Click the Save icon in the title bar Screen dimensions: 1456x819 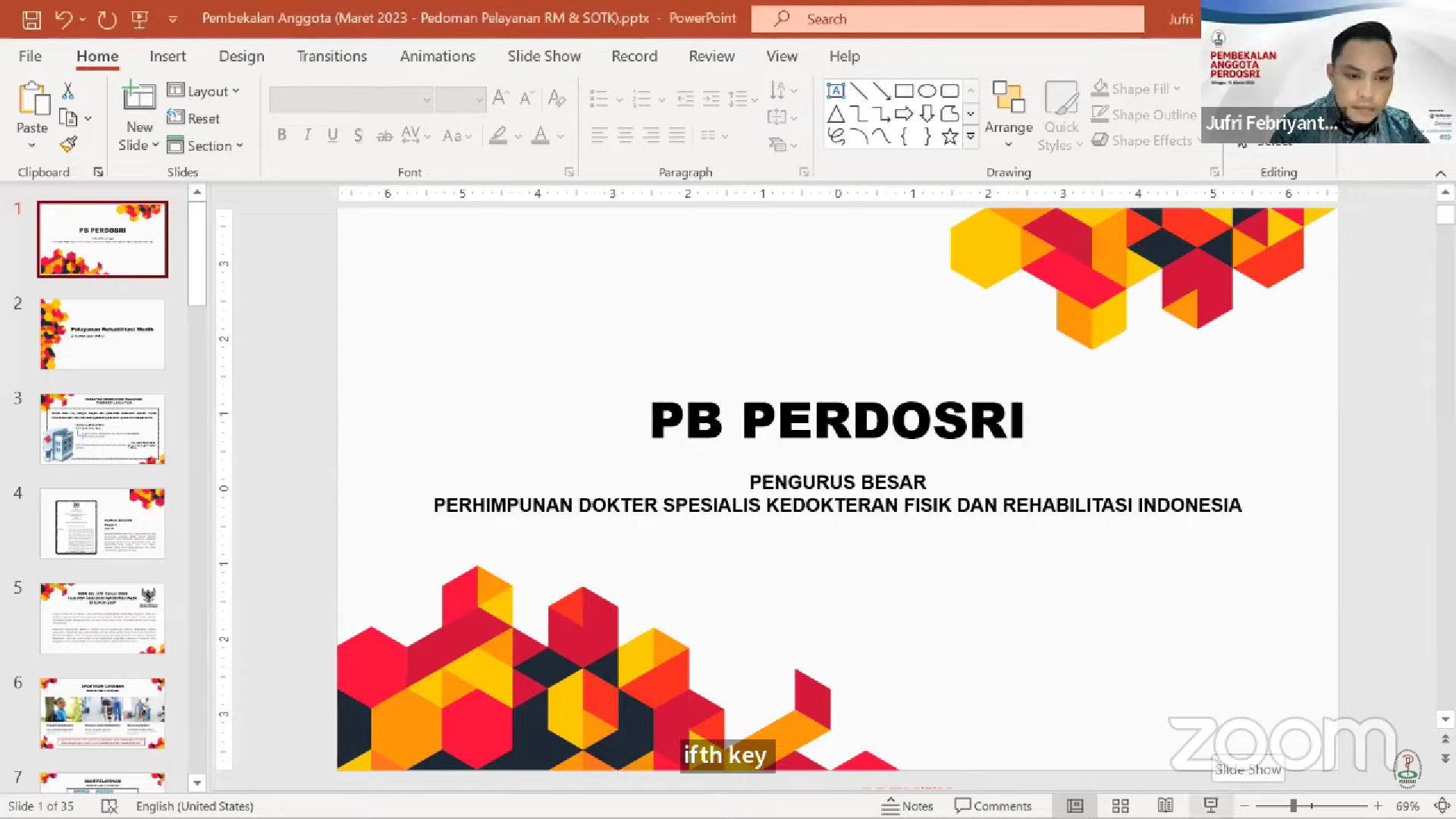(31, 20)
